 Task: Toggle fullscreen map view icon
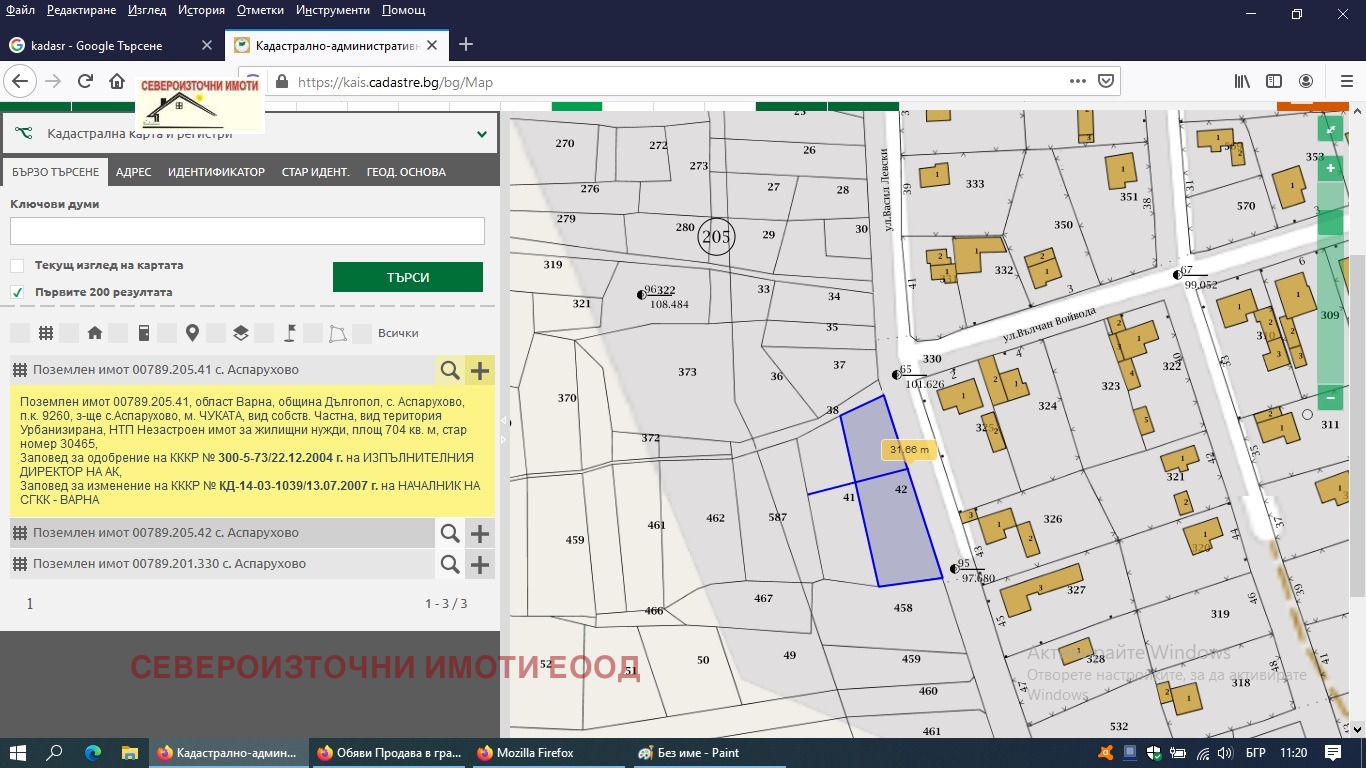1330,129
